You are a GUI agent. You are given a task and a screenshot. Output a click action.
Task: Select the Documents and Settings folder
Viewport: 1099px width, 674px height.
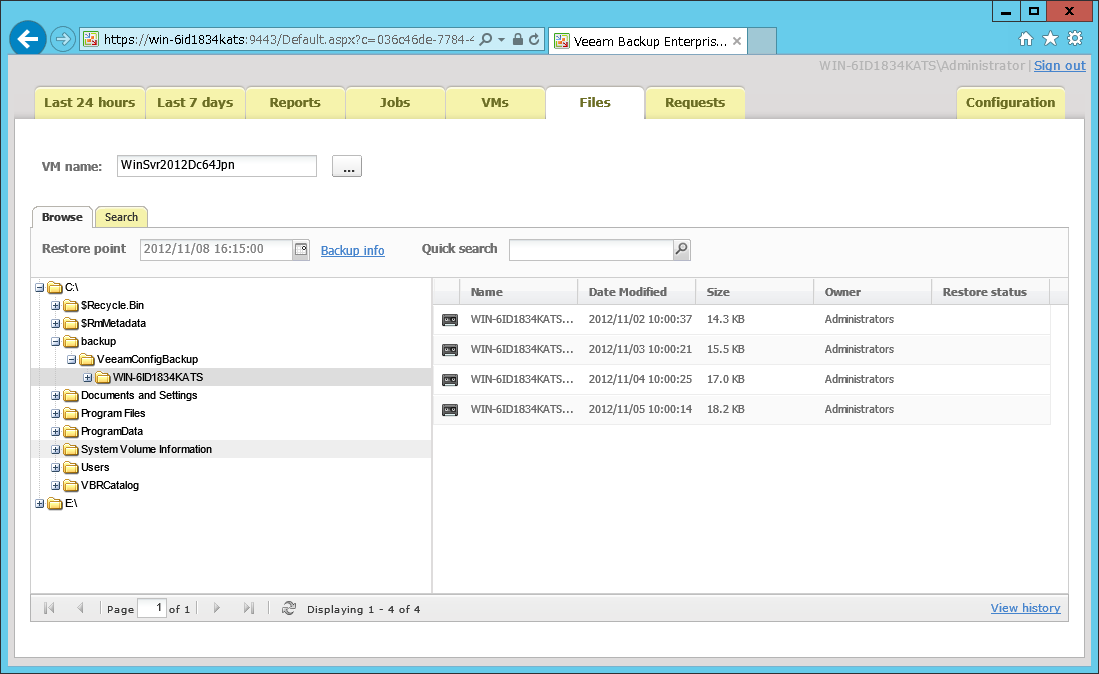[x=139, y=396]
